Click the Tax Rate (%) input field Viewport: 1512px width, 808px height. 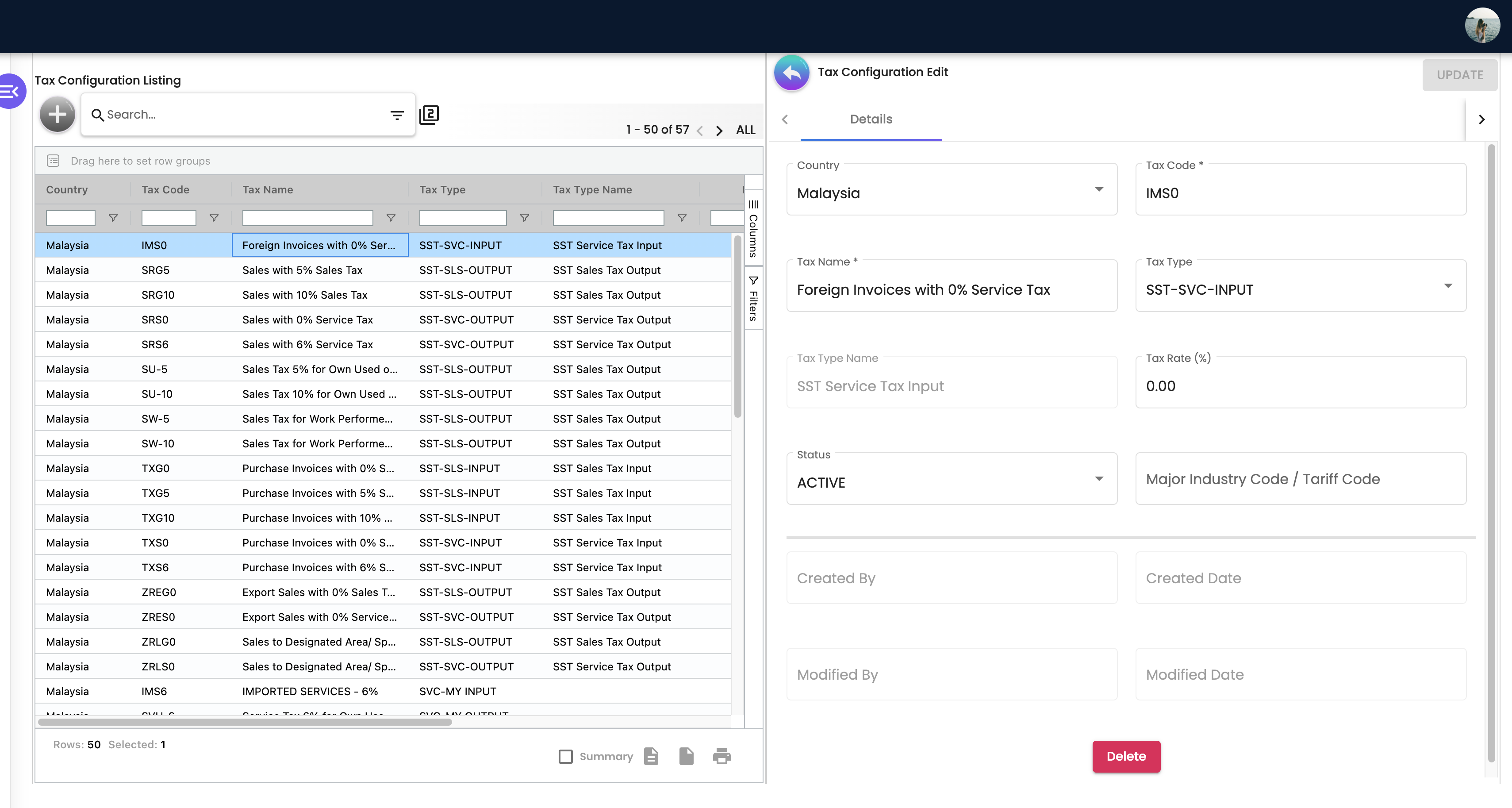(x=1300, y=382)
